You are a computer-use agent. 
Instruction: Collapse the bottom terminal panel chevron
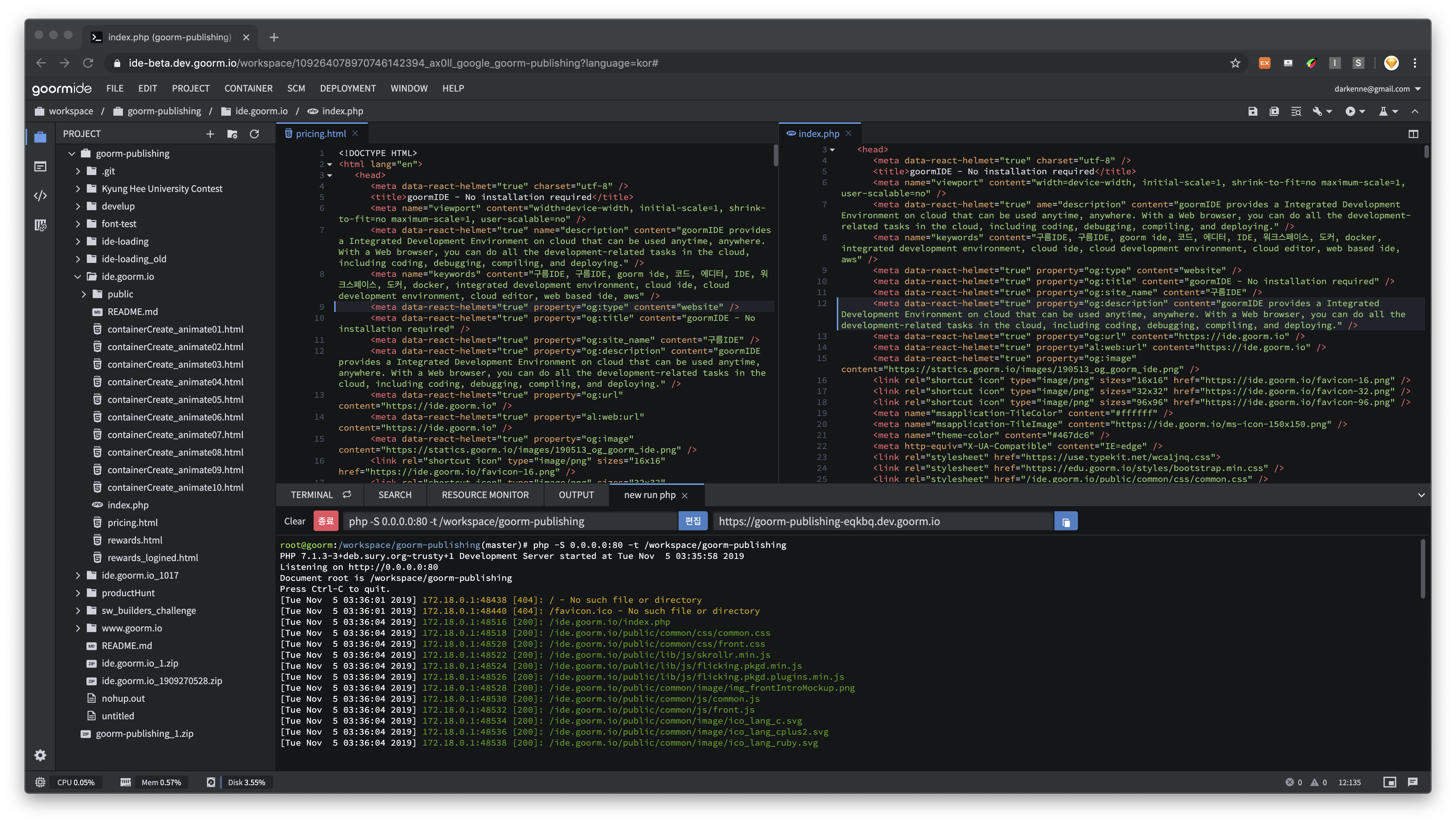point(1421,495)
